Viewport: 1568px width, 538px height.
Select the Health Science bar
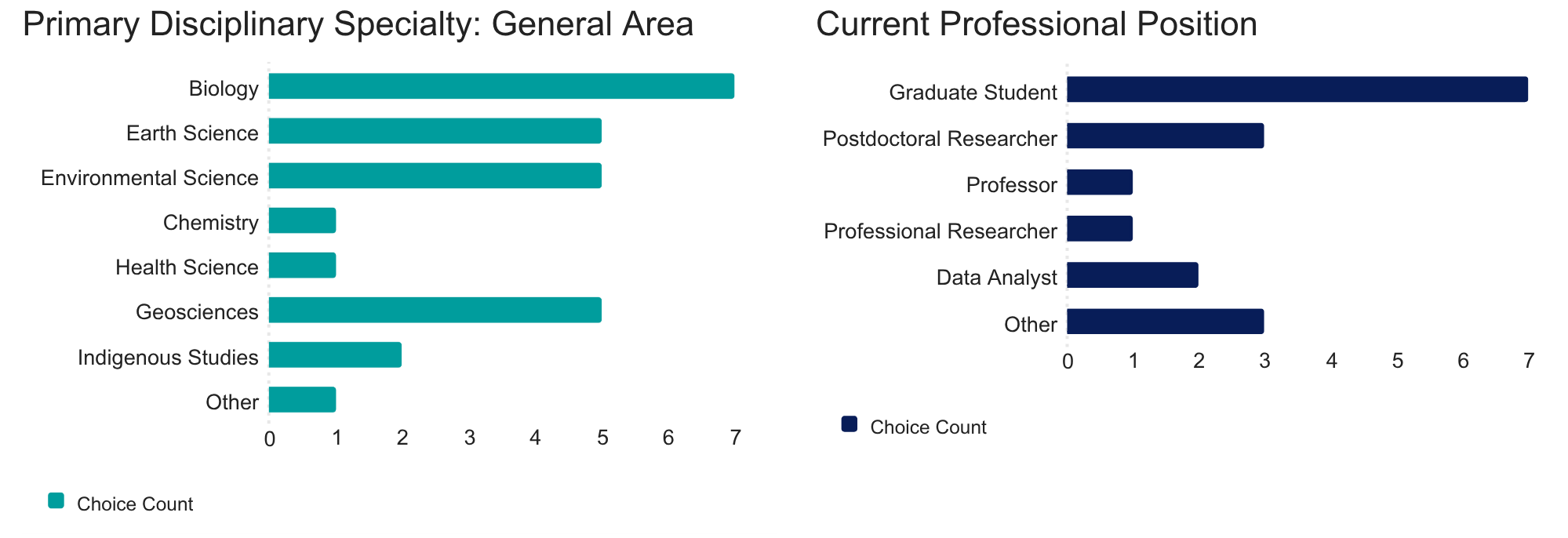click(x=303, y=266)
